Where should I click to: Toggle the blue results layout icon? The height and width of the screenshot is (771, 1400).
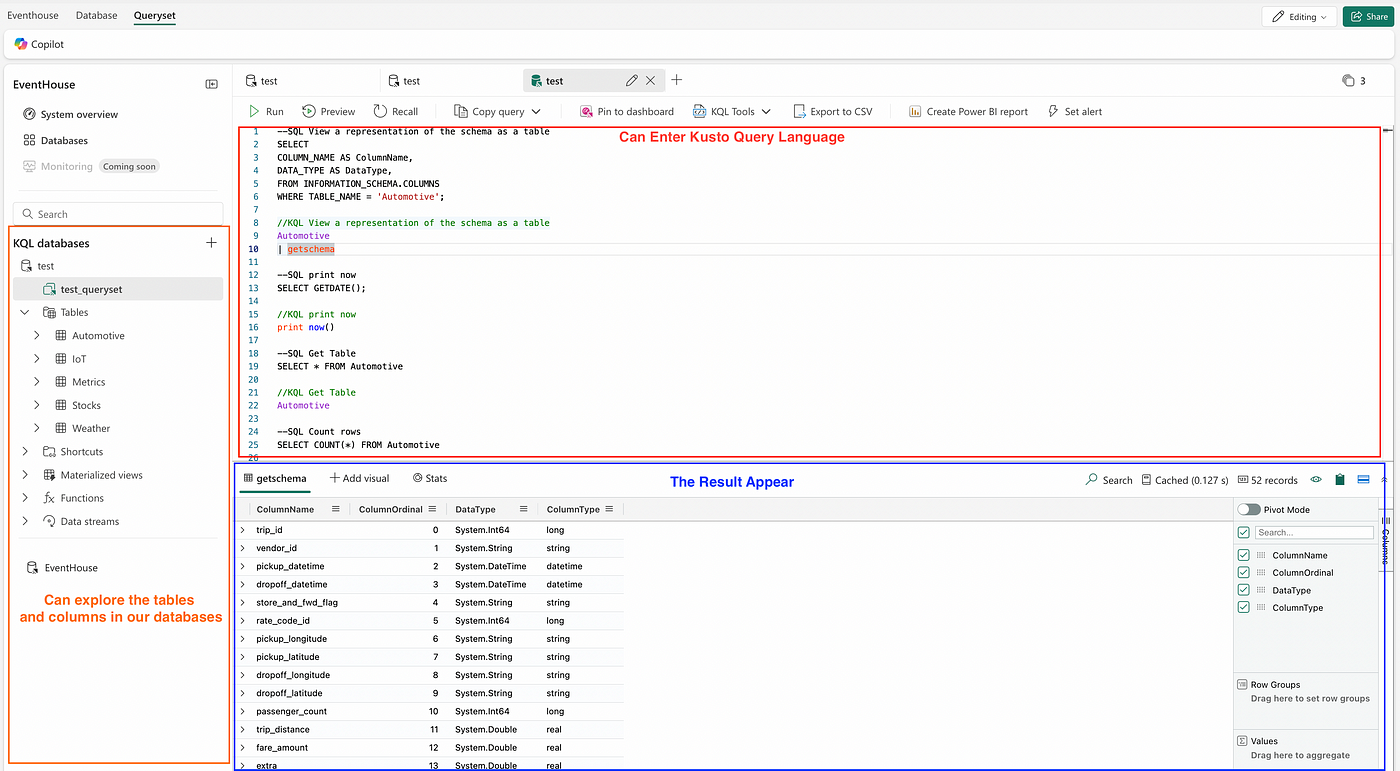(x=1363, y=480)
